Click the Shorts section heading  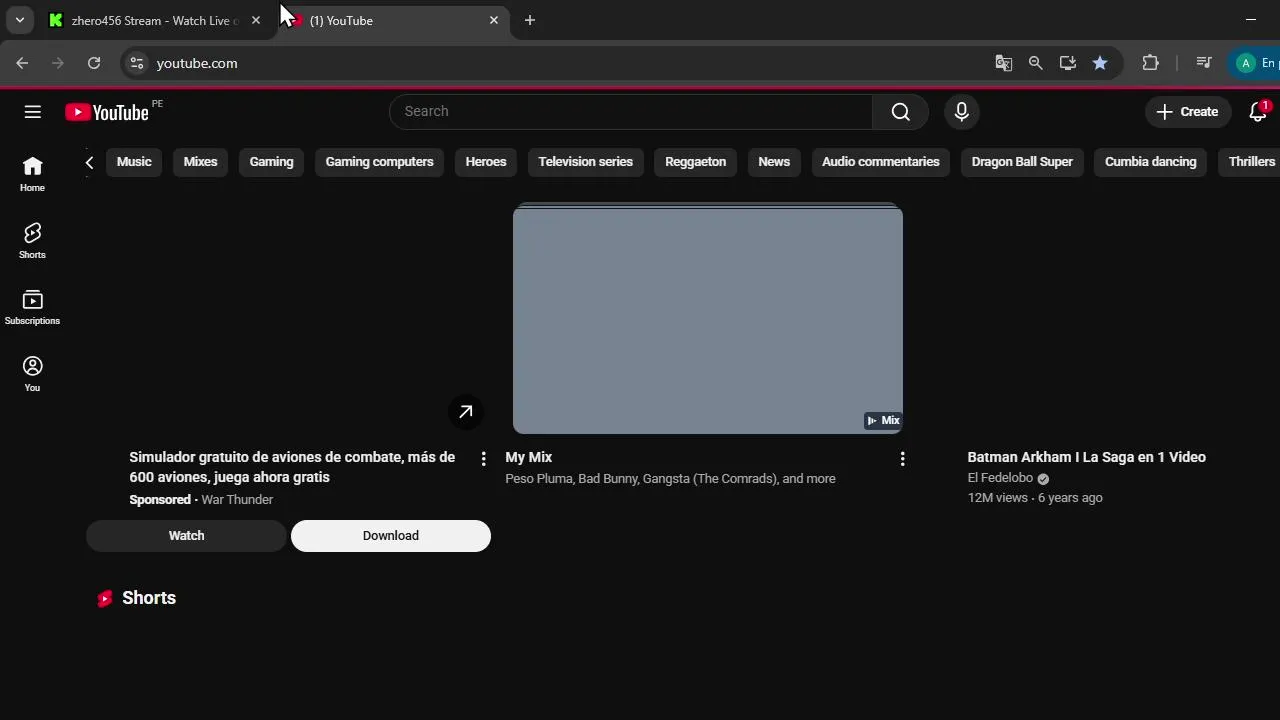click(x=149, y=598)
